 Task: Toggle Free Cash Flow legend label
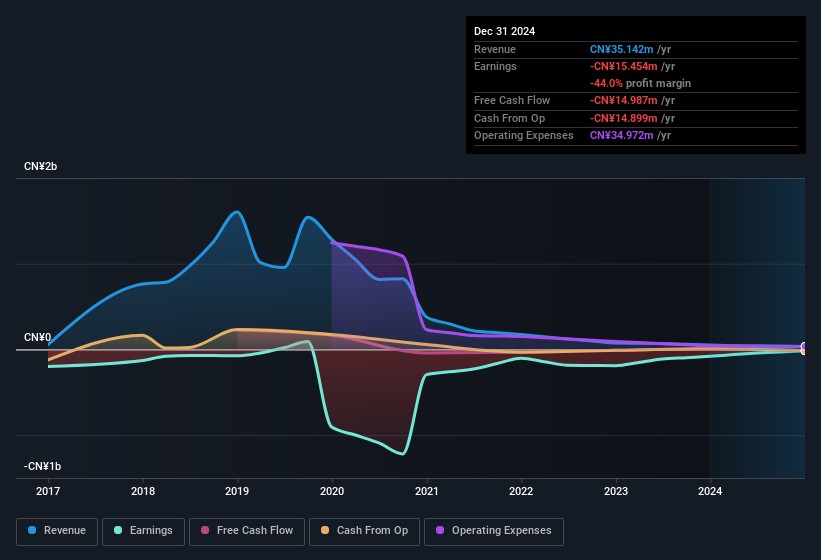coord(255,531)
